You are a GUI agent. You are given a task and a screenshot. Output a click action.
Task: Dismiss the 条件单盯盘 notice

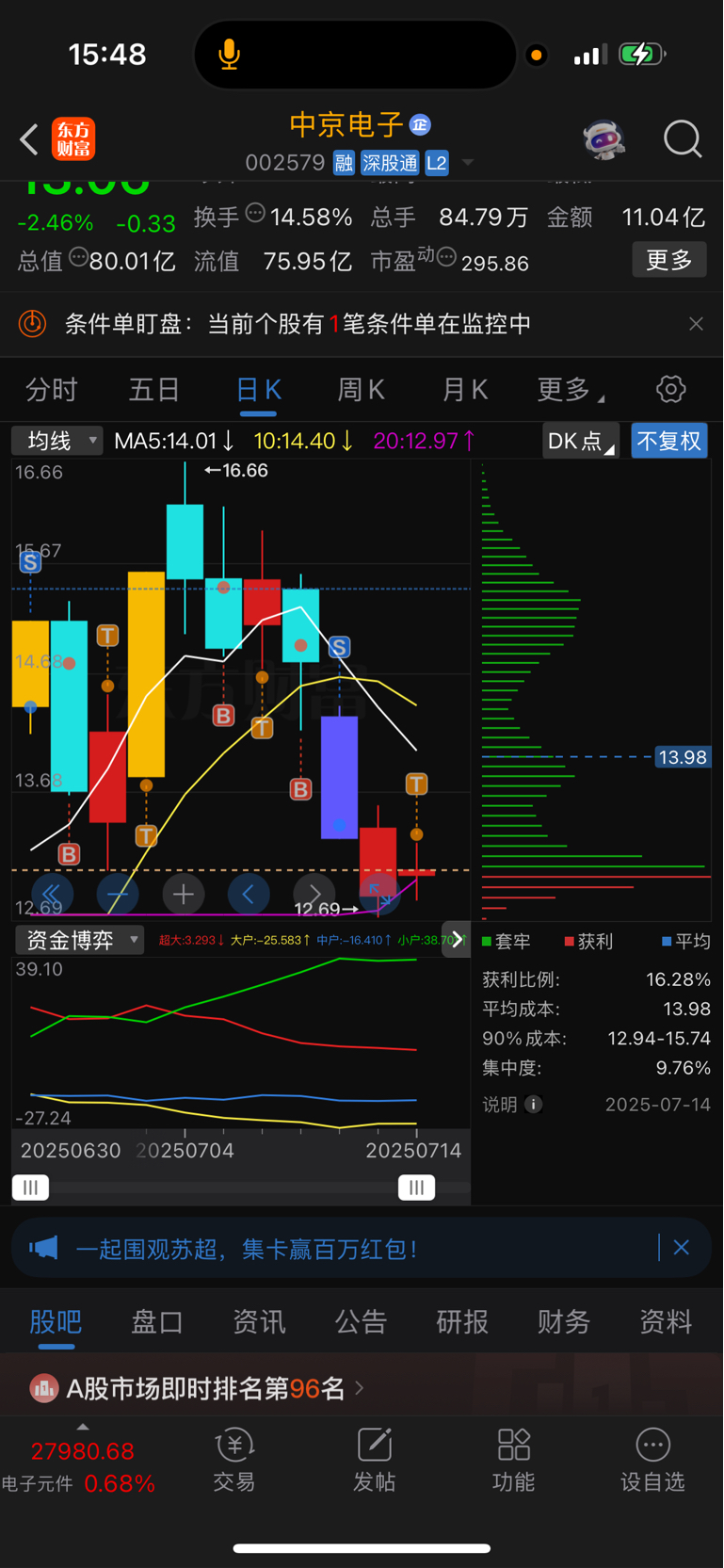[x=696, y=324]
